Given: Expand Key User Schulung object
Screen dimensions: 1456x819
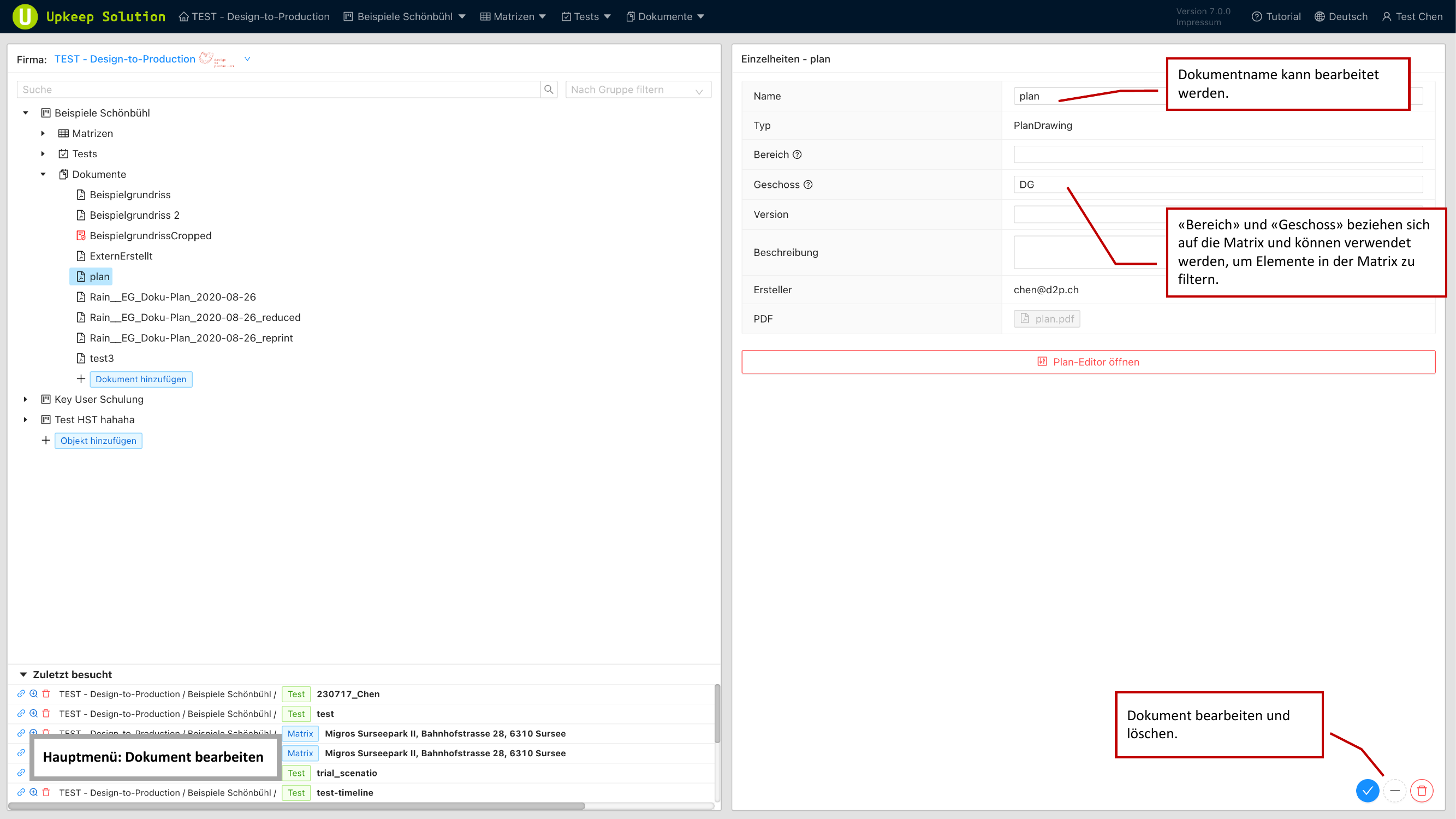Looking at the screenshot, I should pyautogui.click(x=26, y=399).
